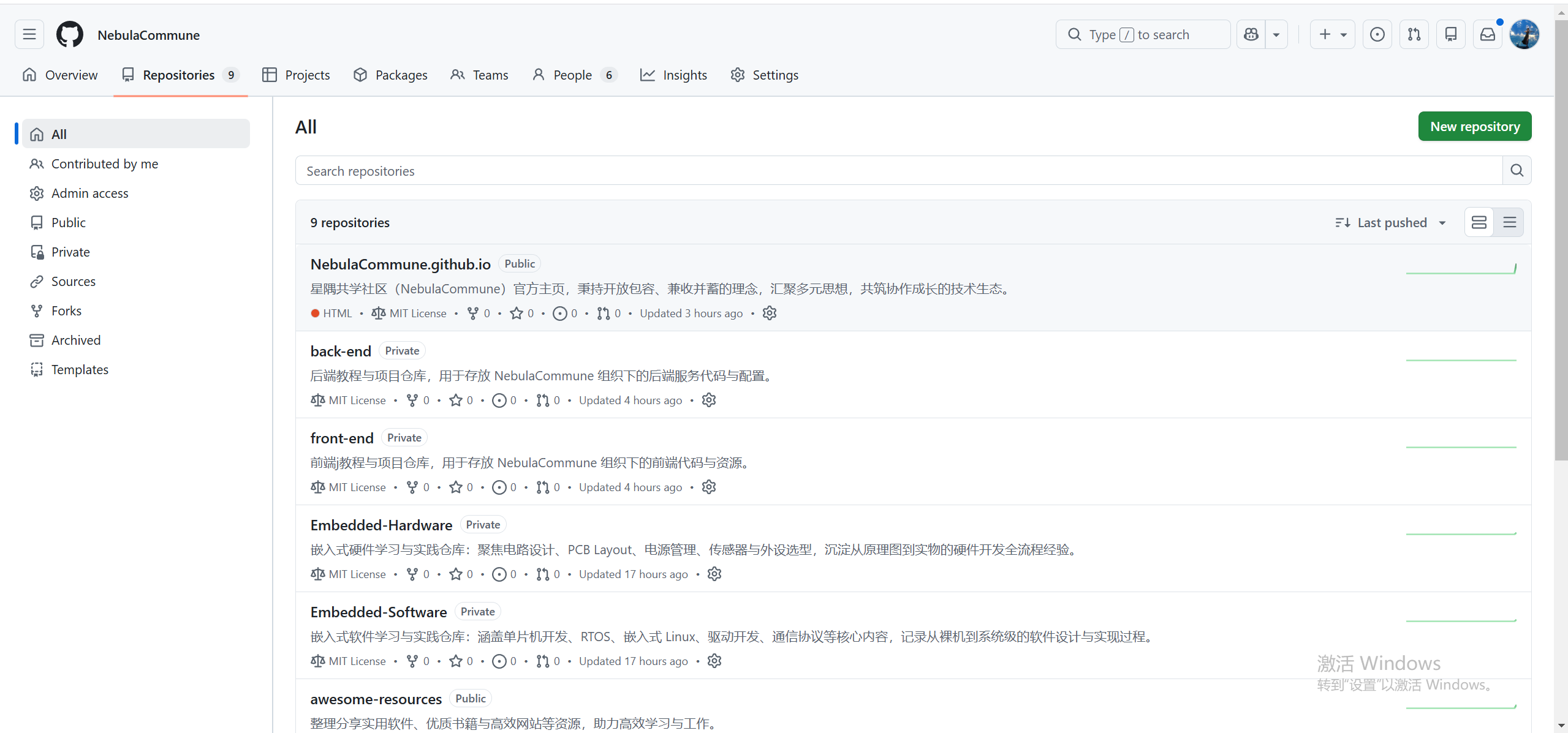Open the awesome-resources repository link
This screenshot has width=1568, height=733.
pos(376,699)
